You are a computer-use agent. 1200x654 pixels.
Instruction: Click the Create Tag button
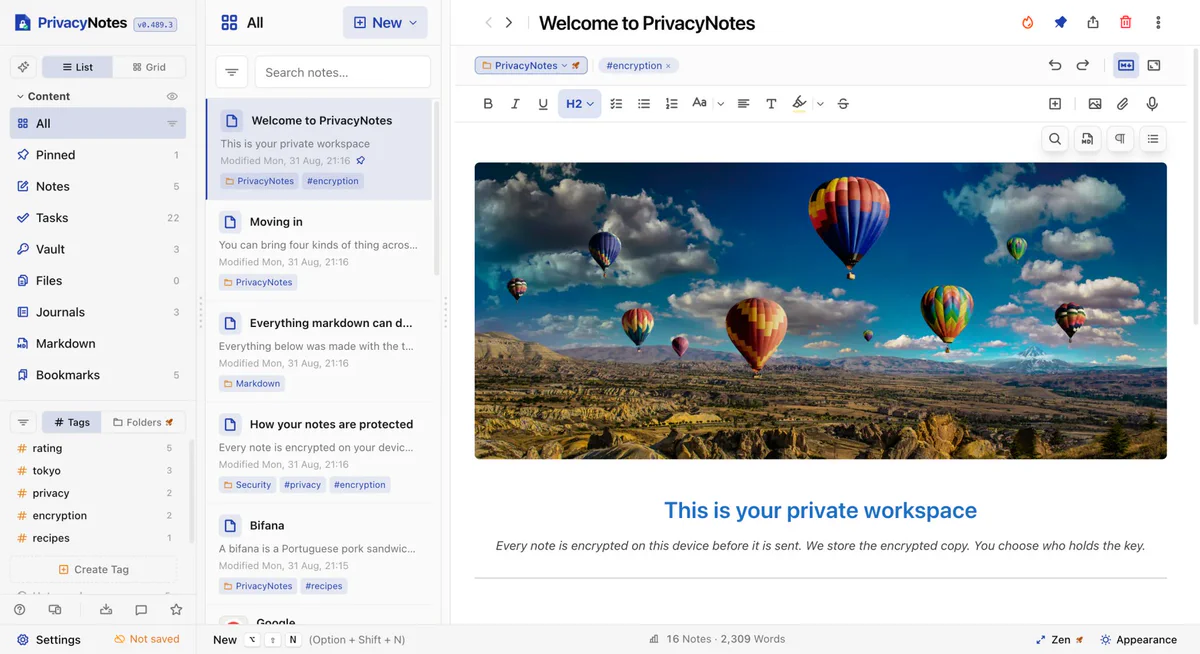coord(94,569)
